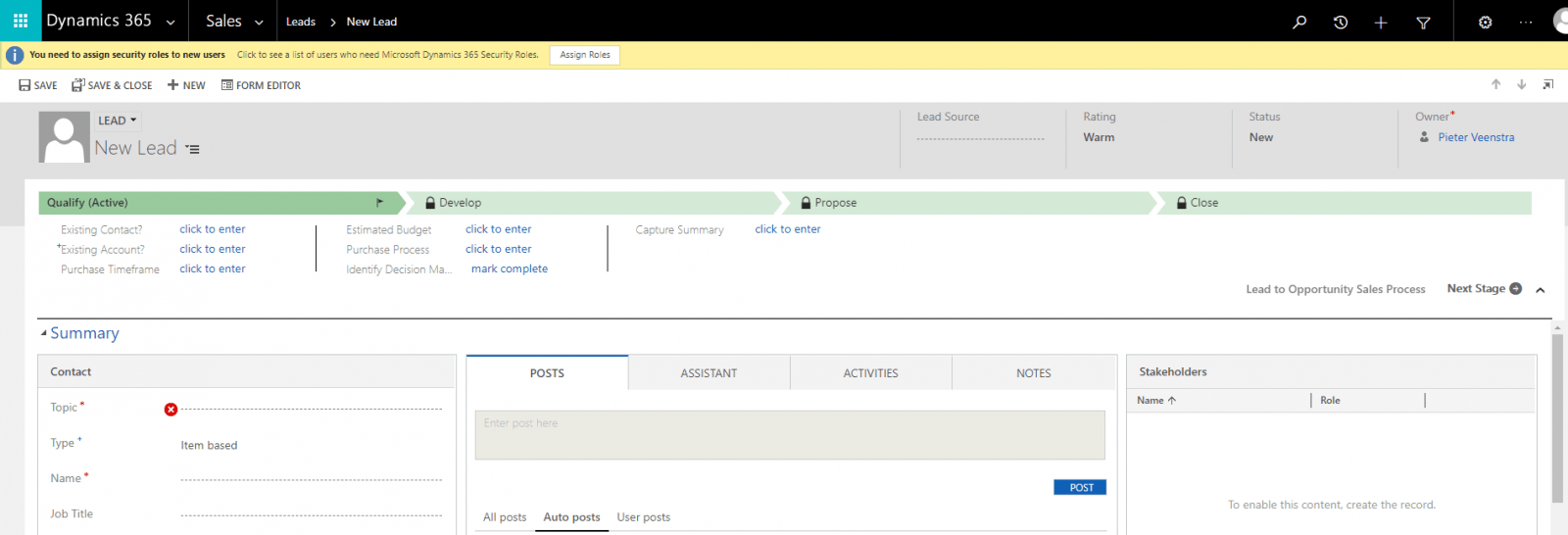The image size is (1568, 535).
Task: Click the info icon in notification bar
Action: pos(15,55)
